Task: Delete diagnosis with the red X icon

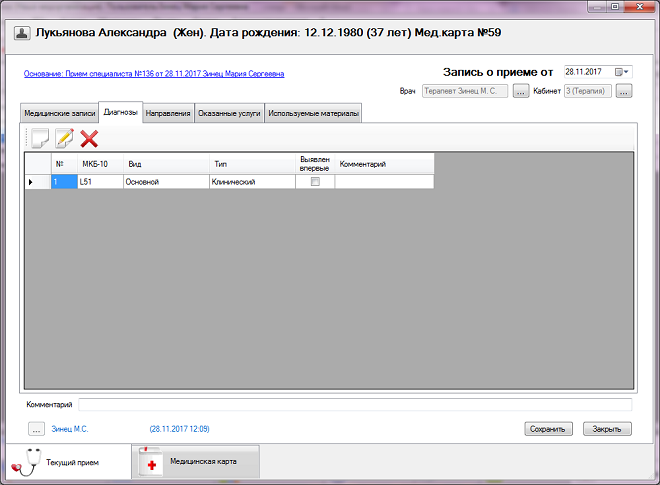Action: [89, 139]
